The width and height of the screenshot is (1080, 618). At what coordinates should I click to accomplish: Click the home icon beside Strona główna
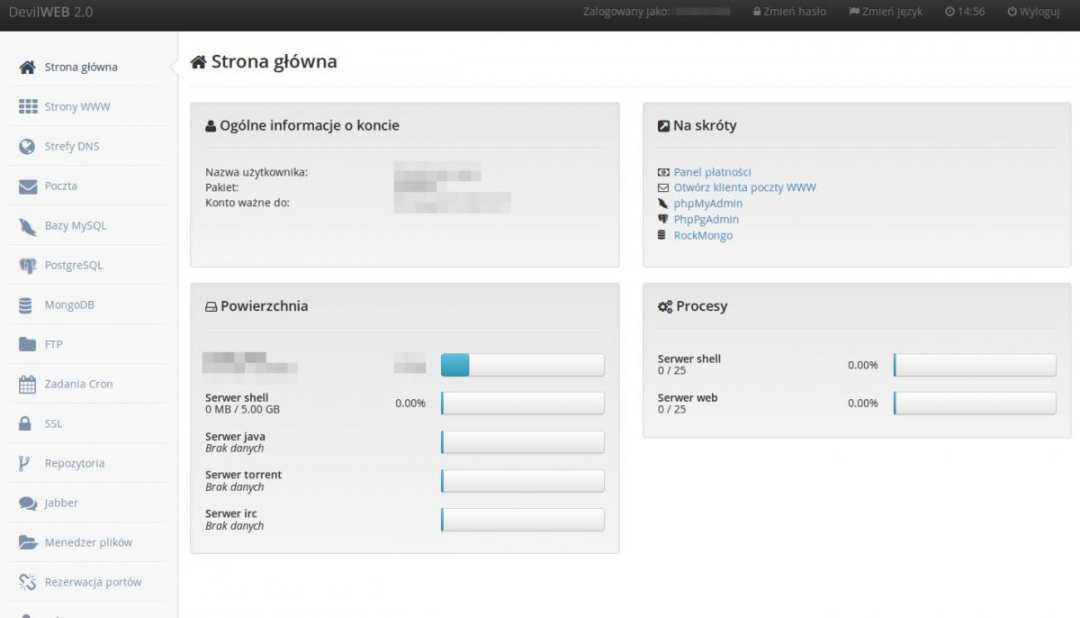(28, 68)
